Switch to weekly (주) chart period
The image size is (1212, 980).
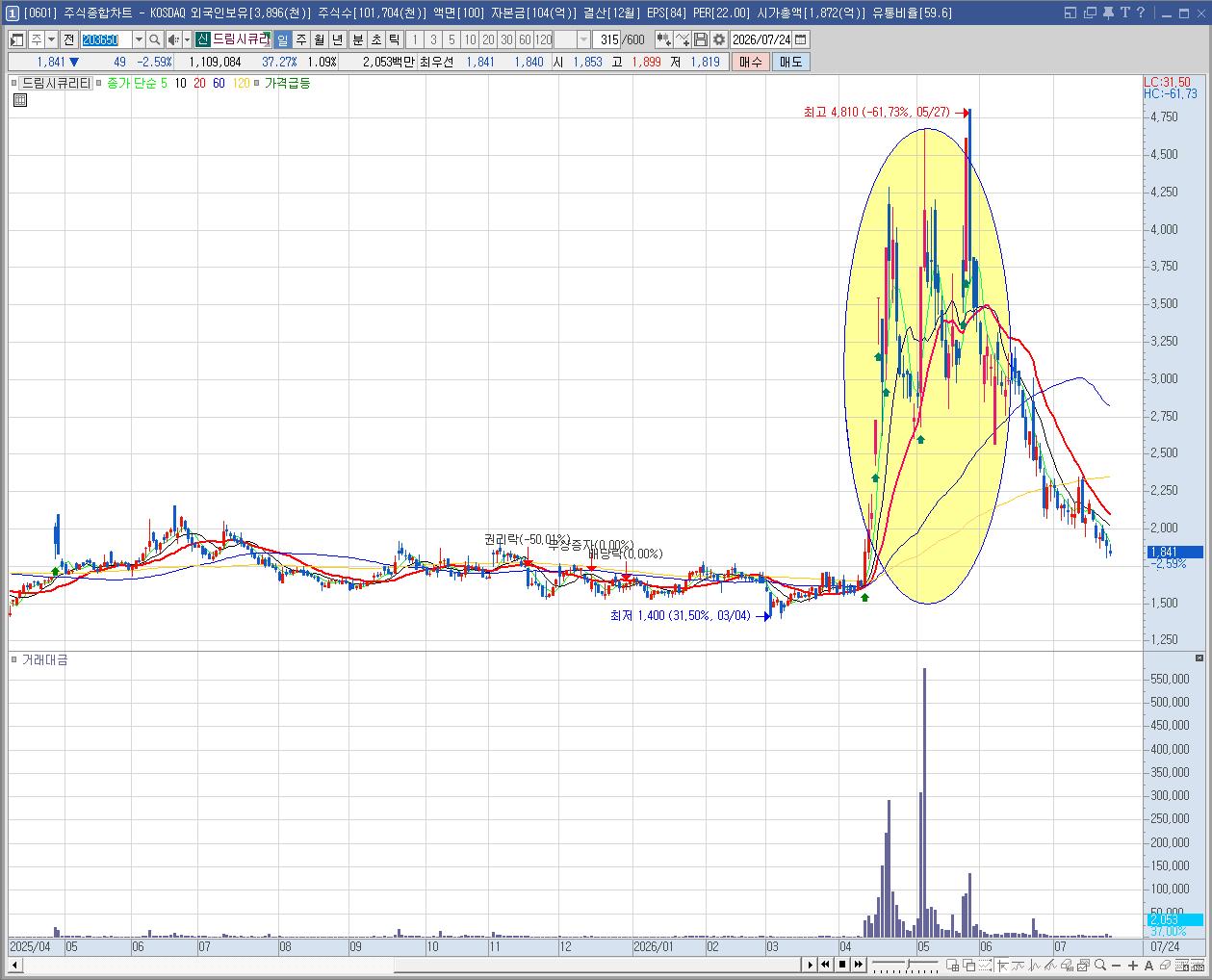coord(301,39)
